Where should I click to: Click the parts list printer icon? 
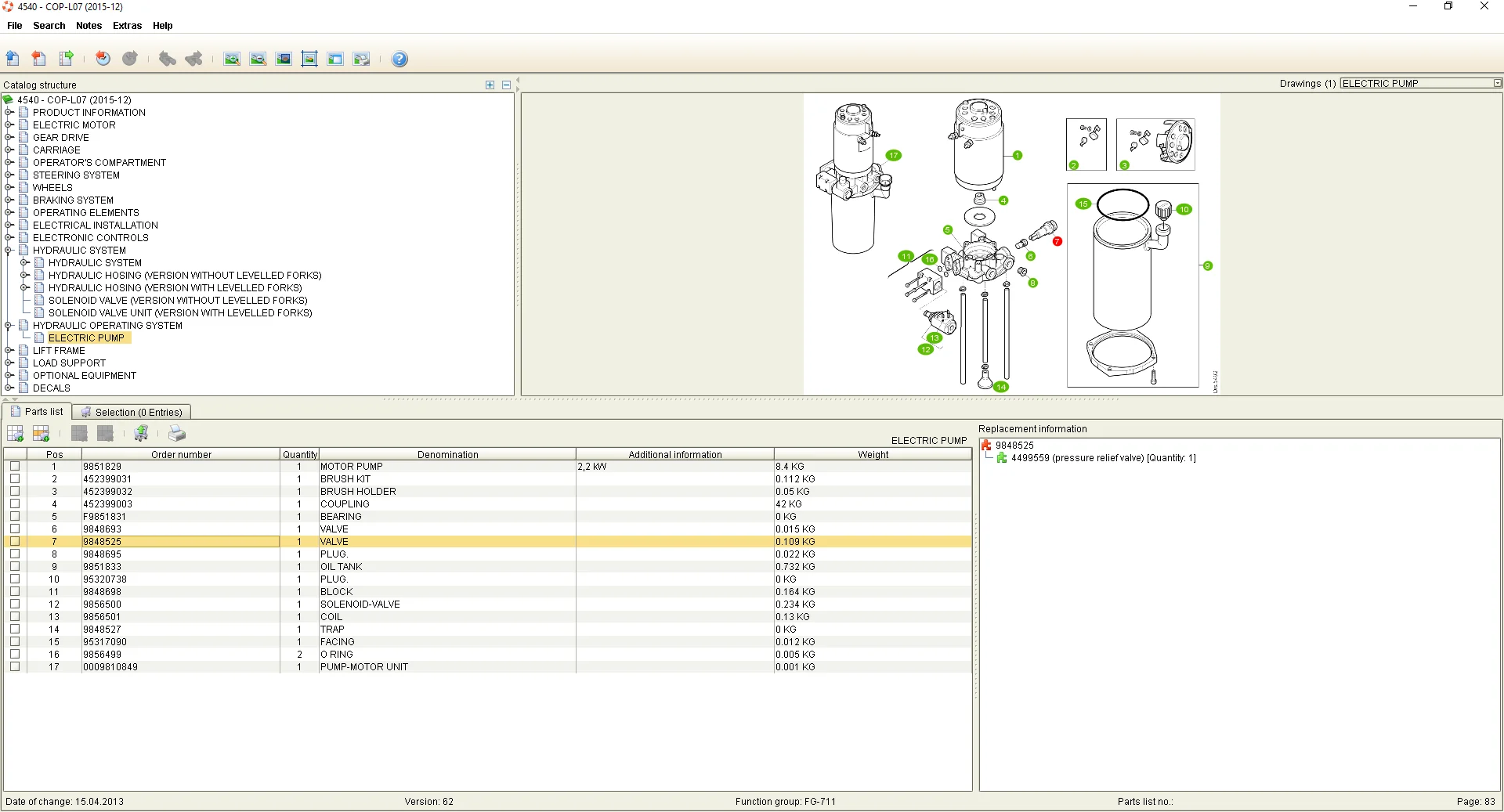coord(177,433)
